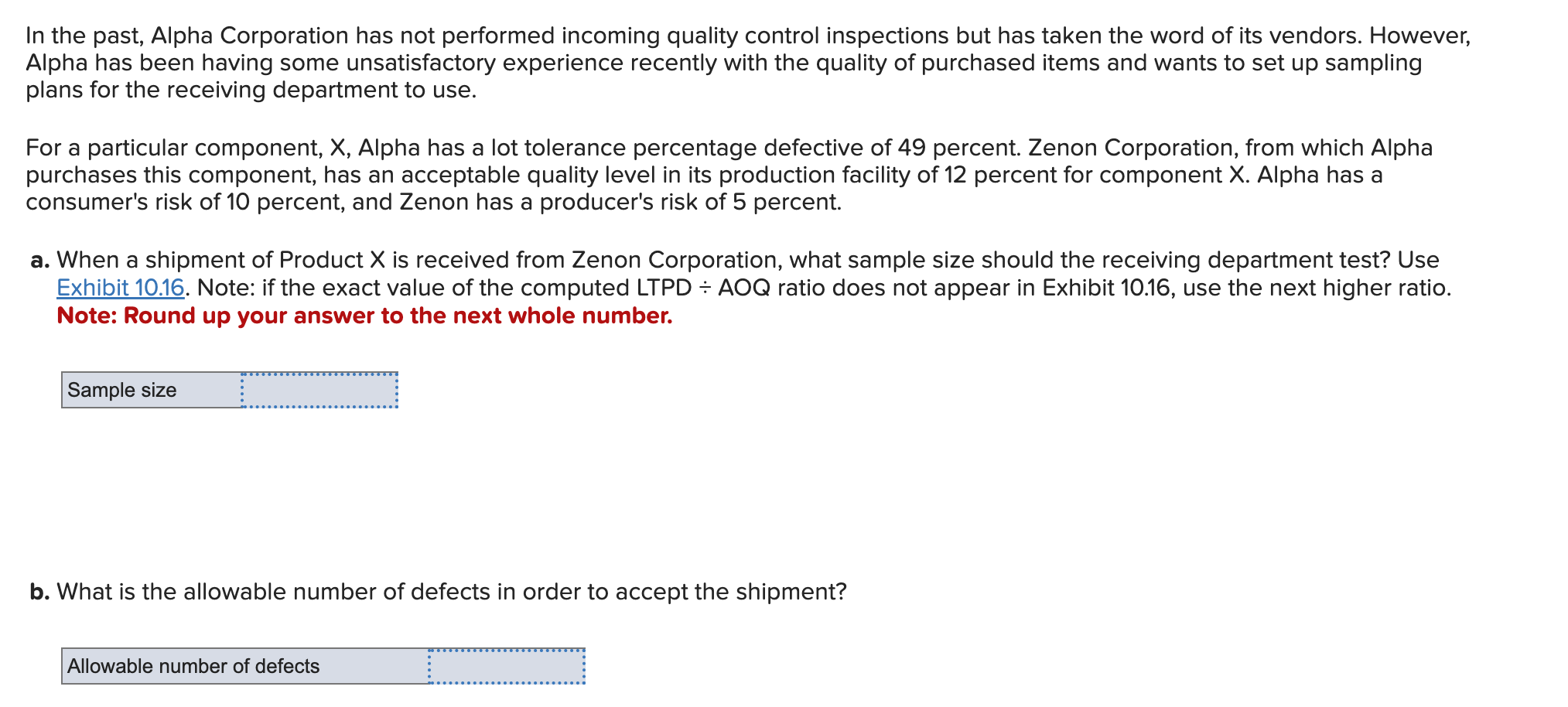This screenshot has height=707, width=1568.
Task: Click the question b text about accepting shipment
Action: pos(452,592)
